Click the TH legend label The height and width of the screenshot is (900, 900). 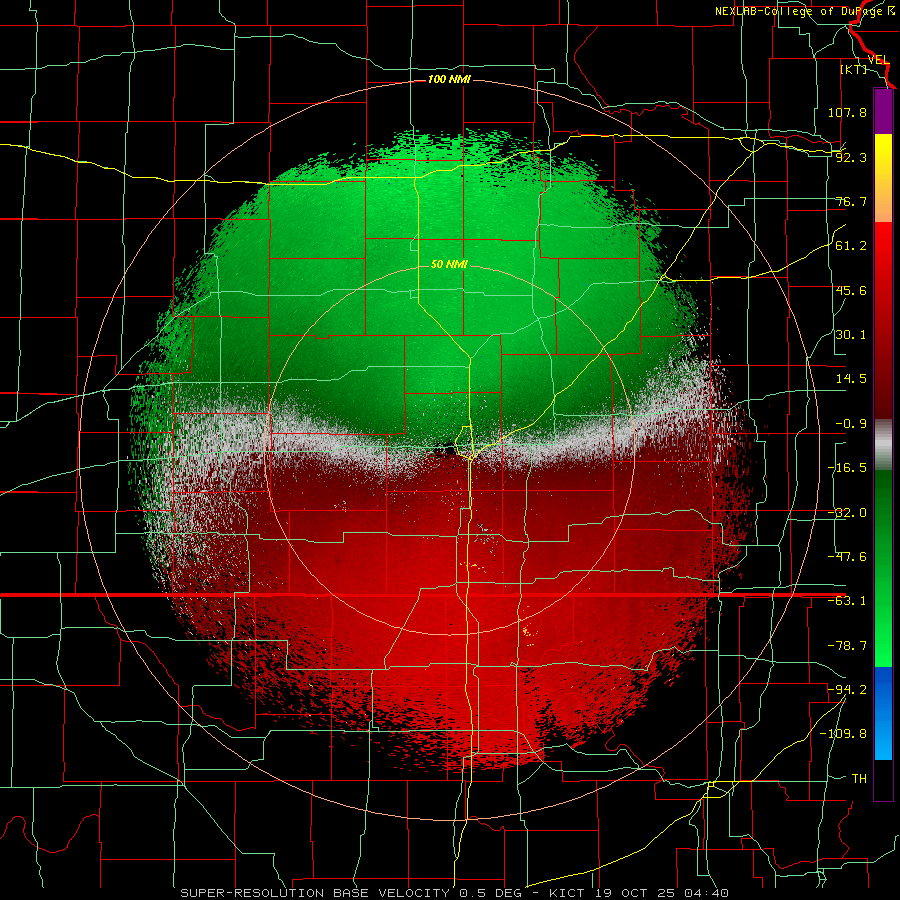[859, 778]
